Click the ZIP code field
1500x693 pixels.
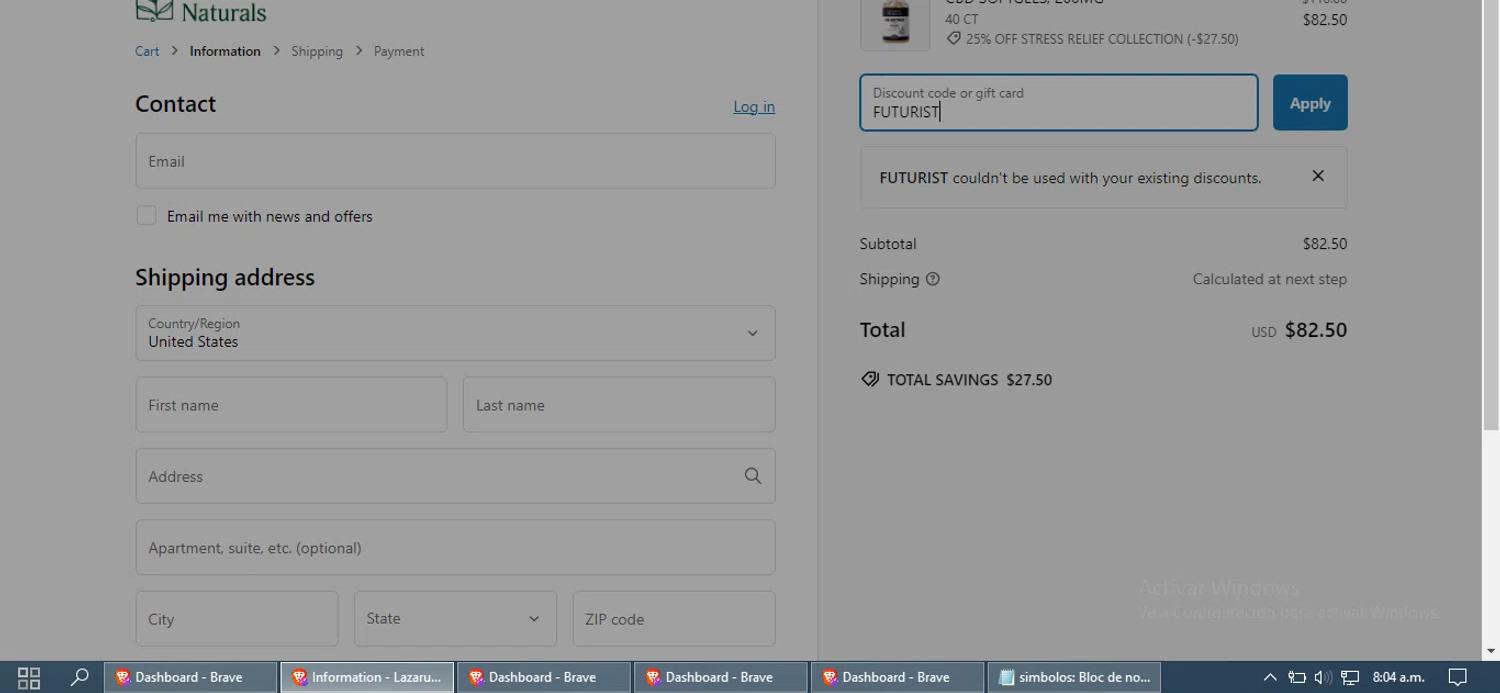(673, 619)
